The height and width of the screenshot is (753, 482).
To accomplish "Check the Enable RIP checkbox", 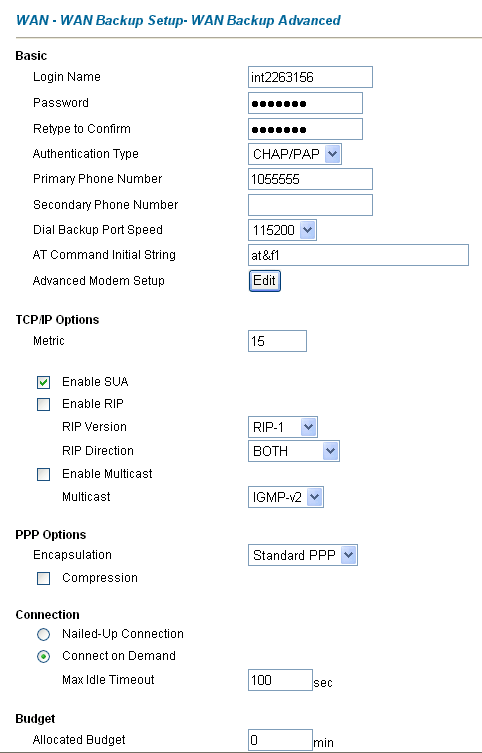I will [x=44, y=404].
